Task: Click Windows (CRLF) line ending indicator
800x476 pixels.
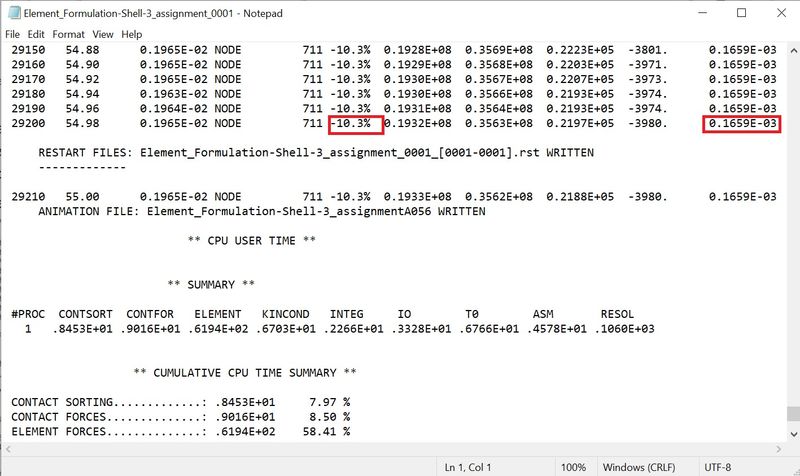Action: (x=645, y=467)
